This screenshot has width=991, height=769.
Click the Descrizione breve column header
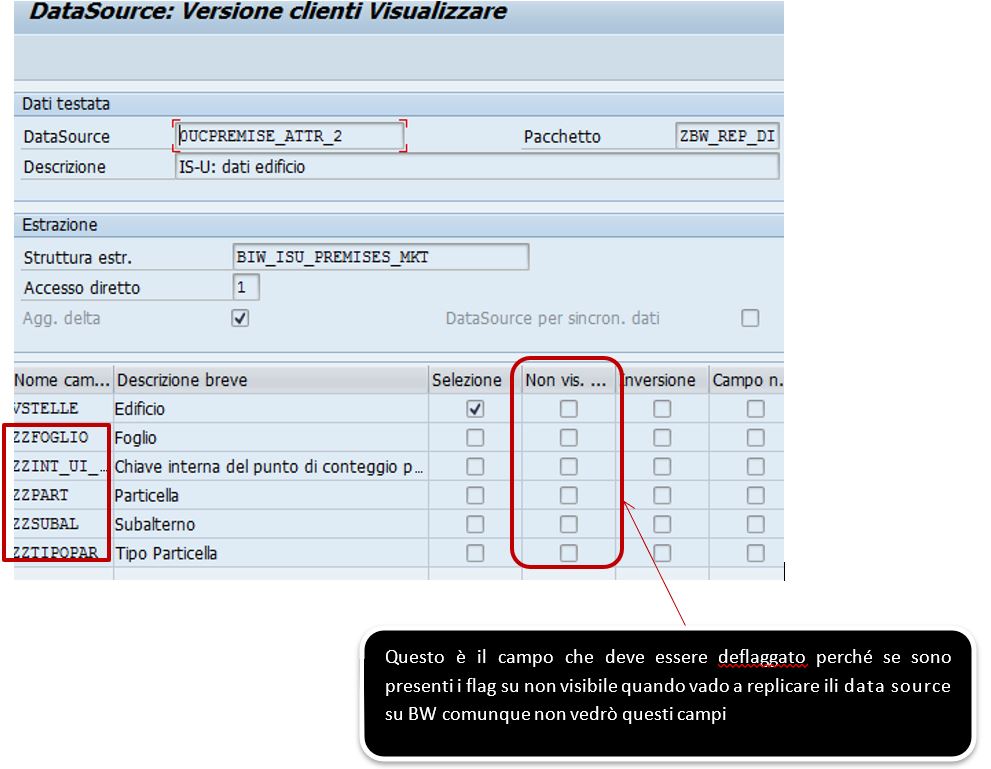pyautogui.click(x=271, y=380)
